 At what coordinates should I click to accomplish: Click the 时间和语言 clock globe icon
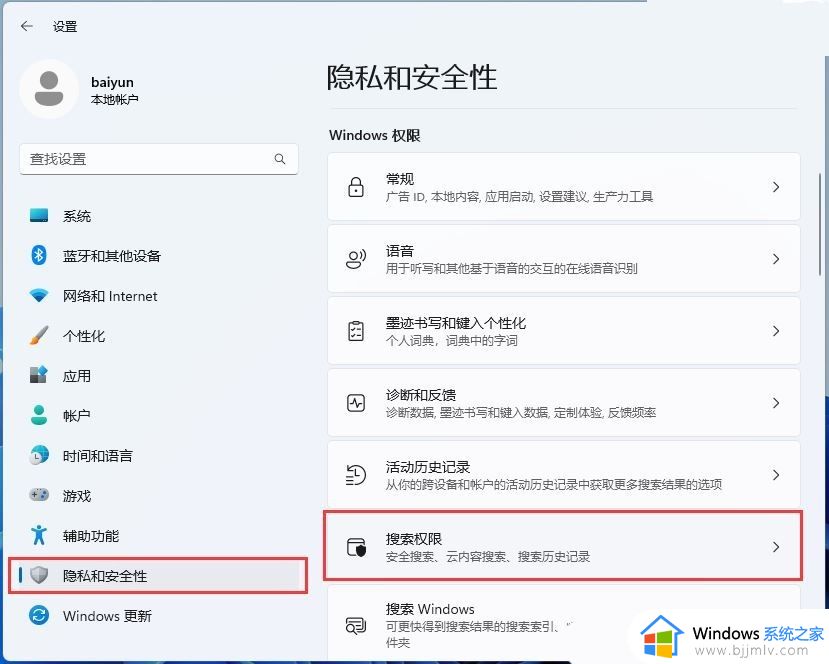click(x=39, y=455)
